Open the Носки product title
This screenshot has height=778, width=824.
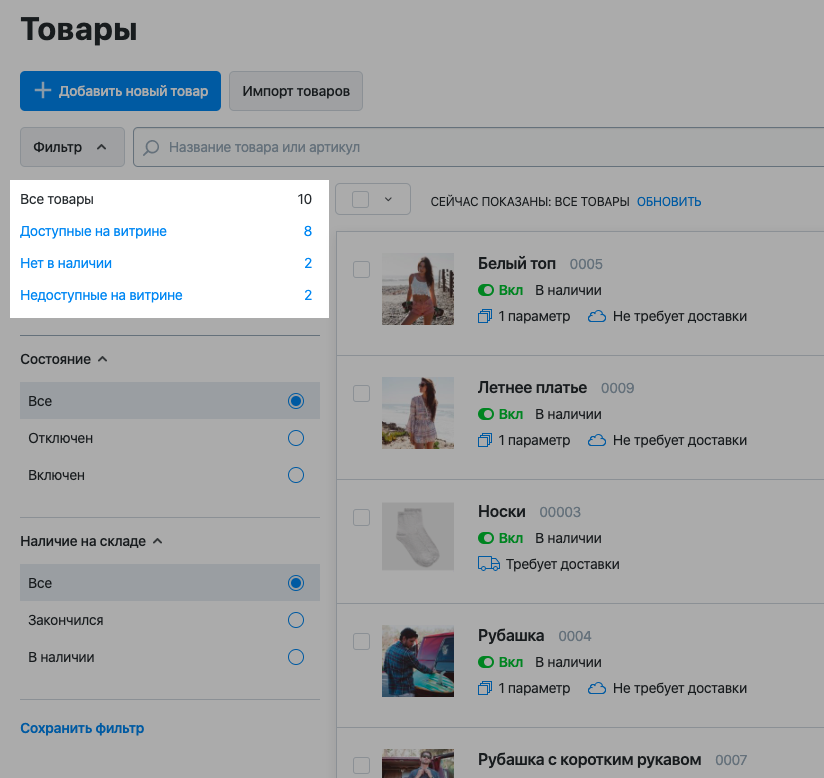click(x=502, y=511)
